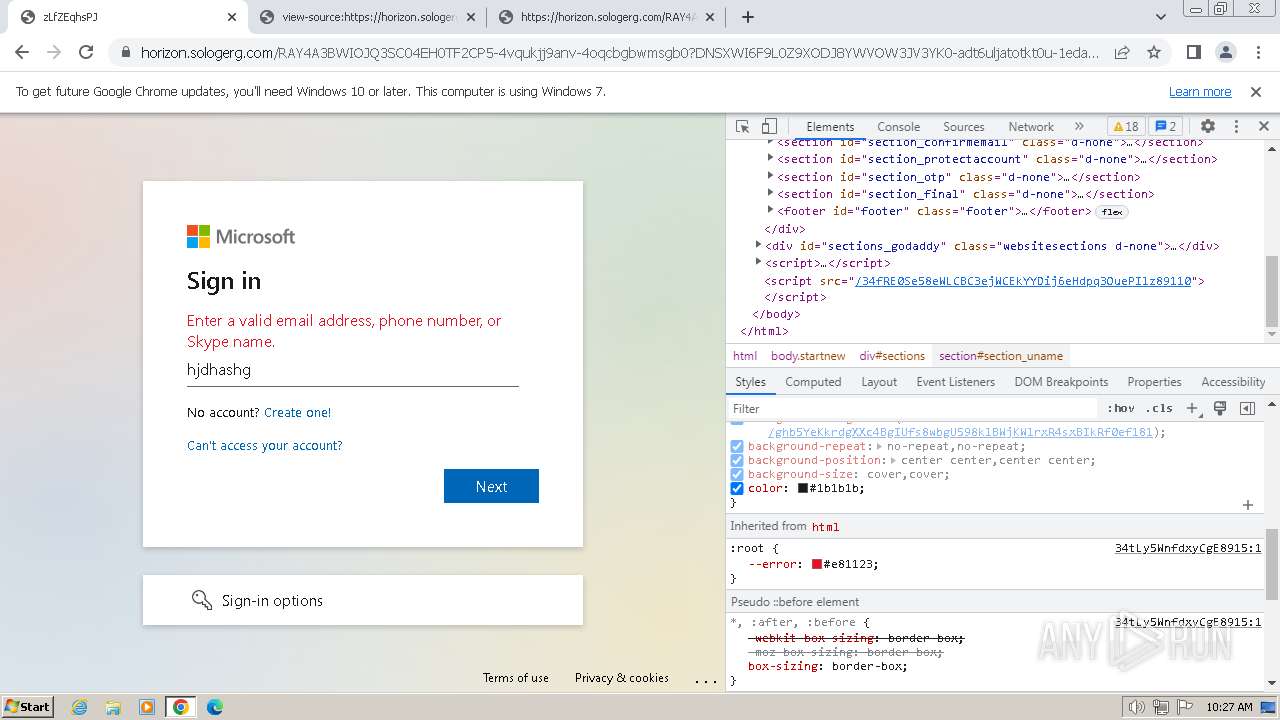This screenshot has width=1280, height=720.
Task: Open the media player taskbar icon
Action: pyautogui.click(x=147, y=707)
